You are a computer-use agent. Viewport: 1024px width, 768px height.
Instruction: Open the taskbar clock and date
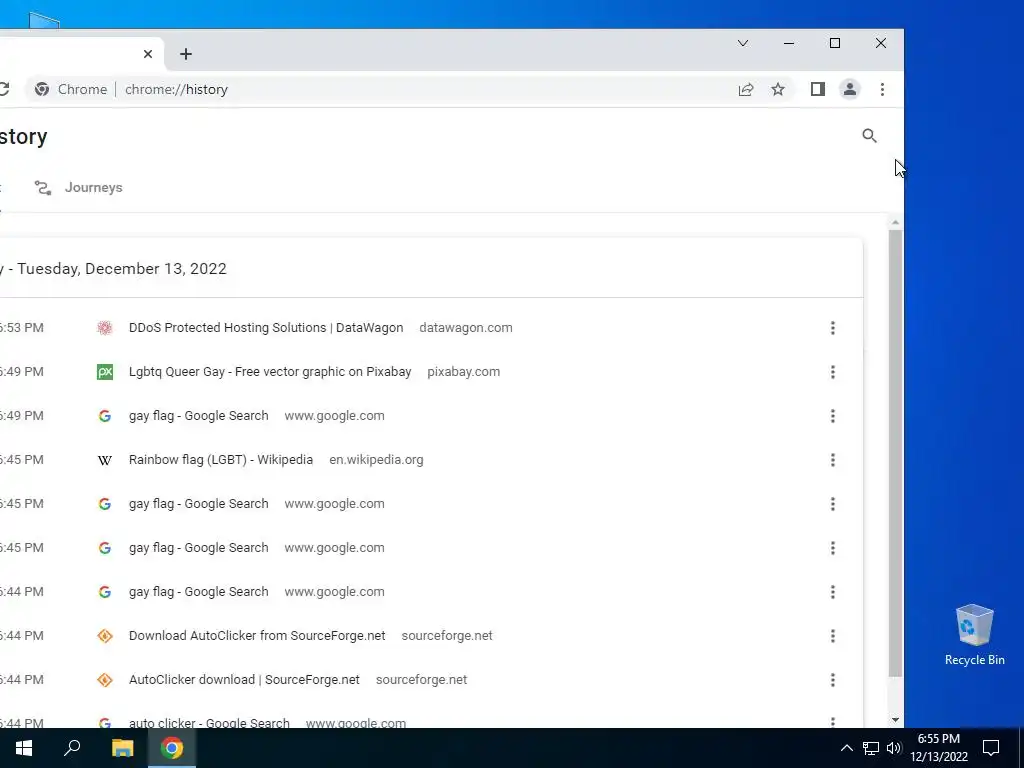pos(938,748)
